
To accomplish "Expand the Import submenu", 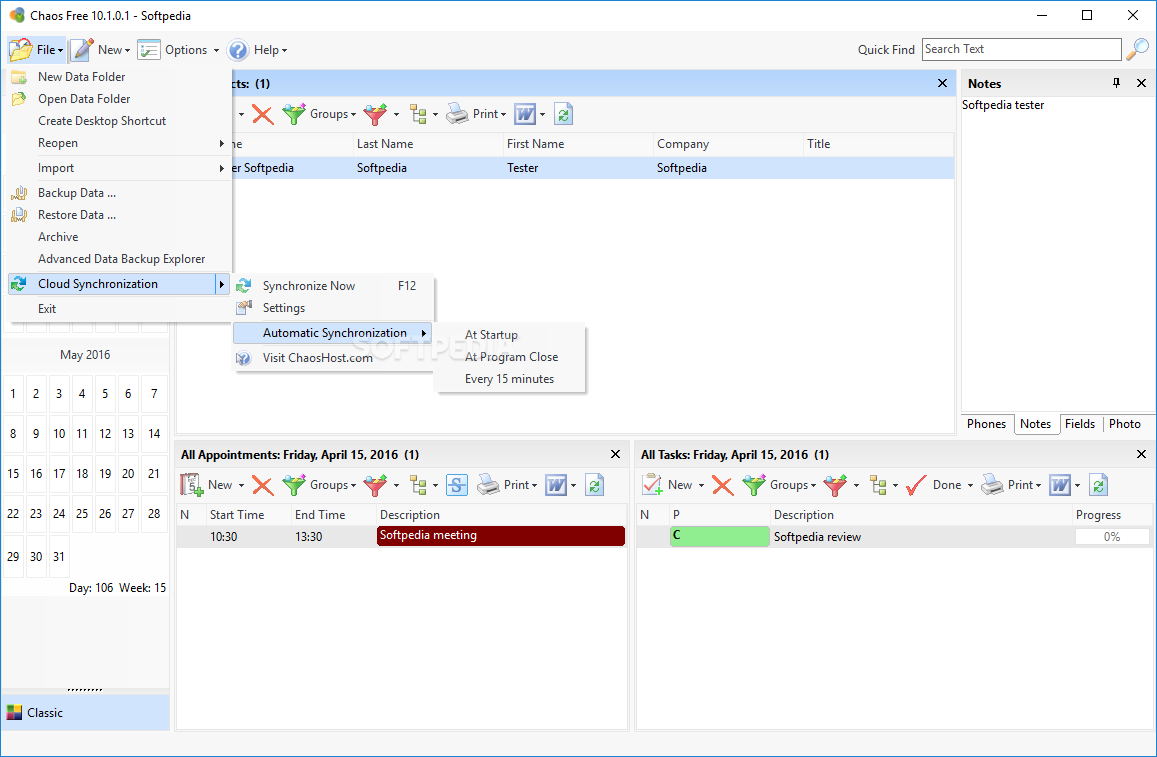I will [x=119, y=168].
